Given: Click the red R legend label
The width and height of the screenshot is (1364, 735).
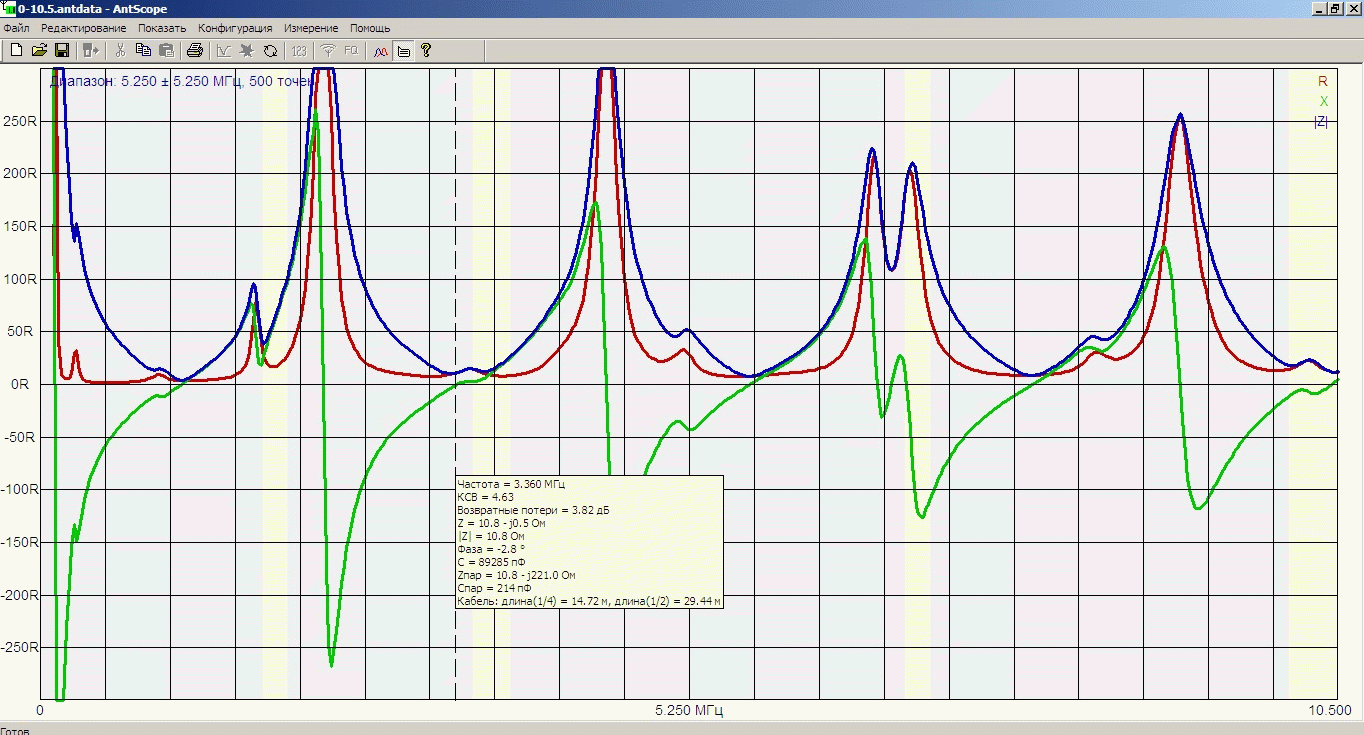Looking at the screenshot, I should coord(1322,81).
